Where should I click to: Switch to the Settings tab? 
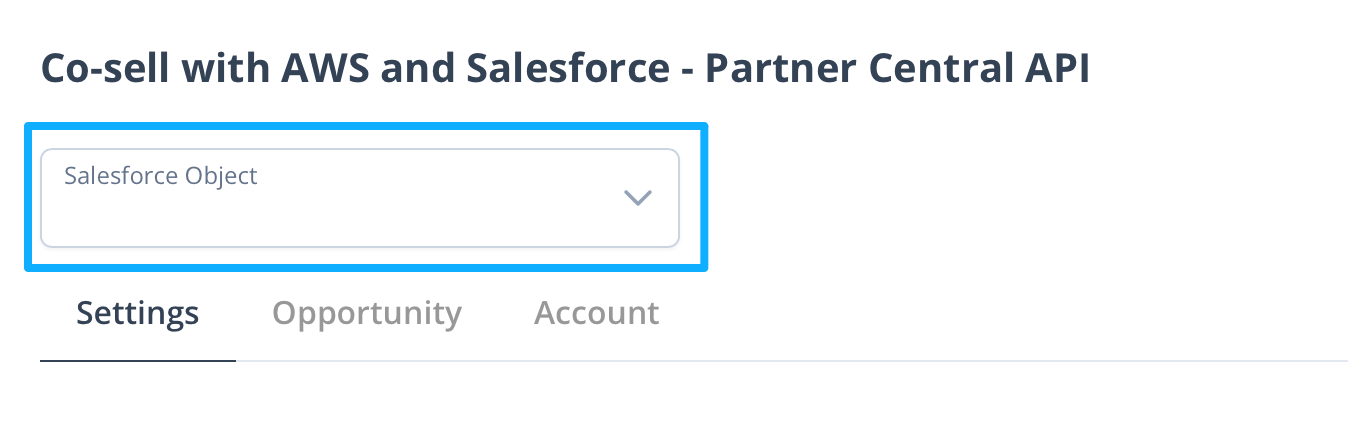(x=138, y=313)
